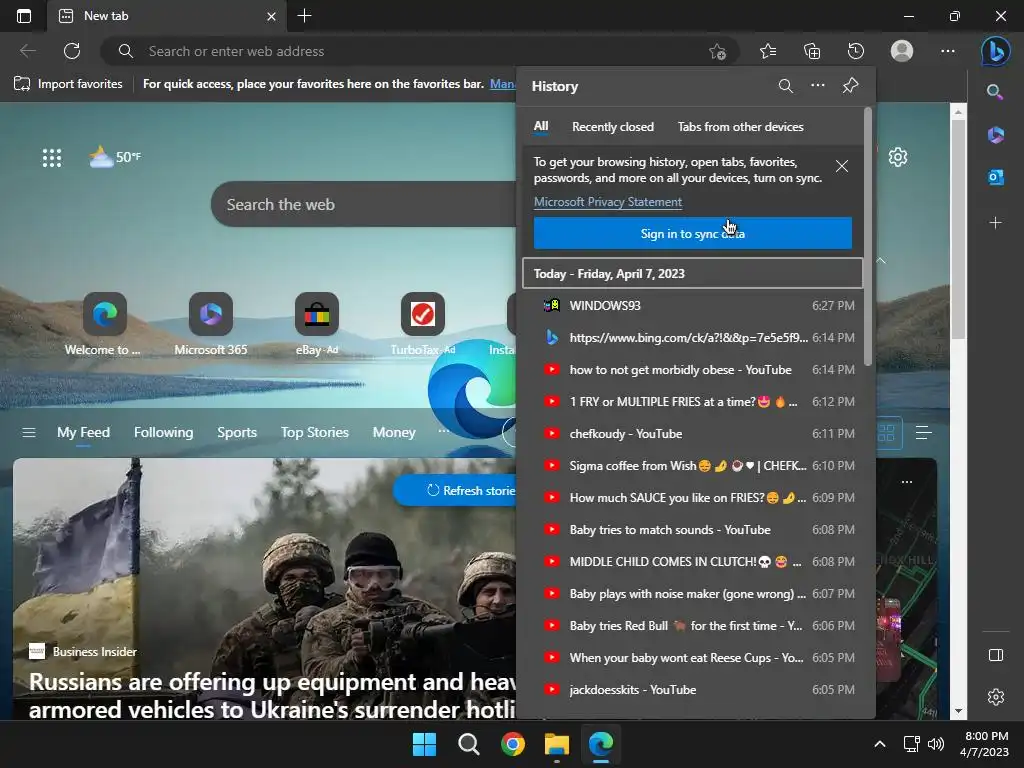The width and height of the screenshot is (1024, 768).
Task: Toggle sidebar visibility icon at bottom
Action: point(995,655)
